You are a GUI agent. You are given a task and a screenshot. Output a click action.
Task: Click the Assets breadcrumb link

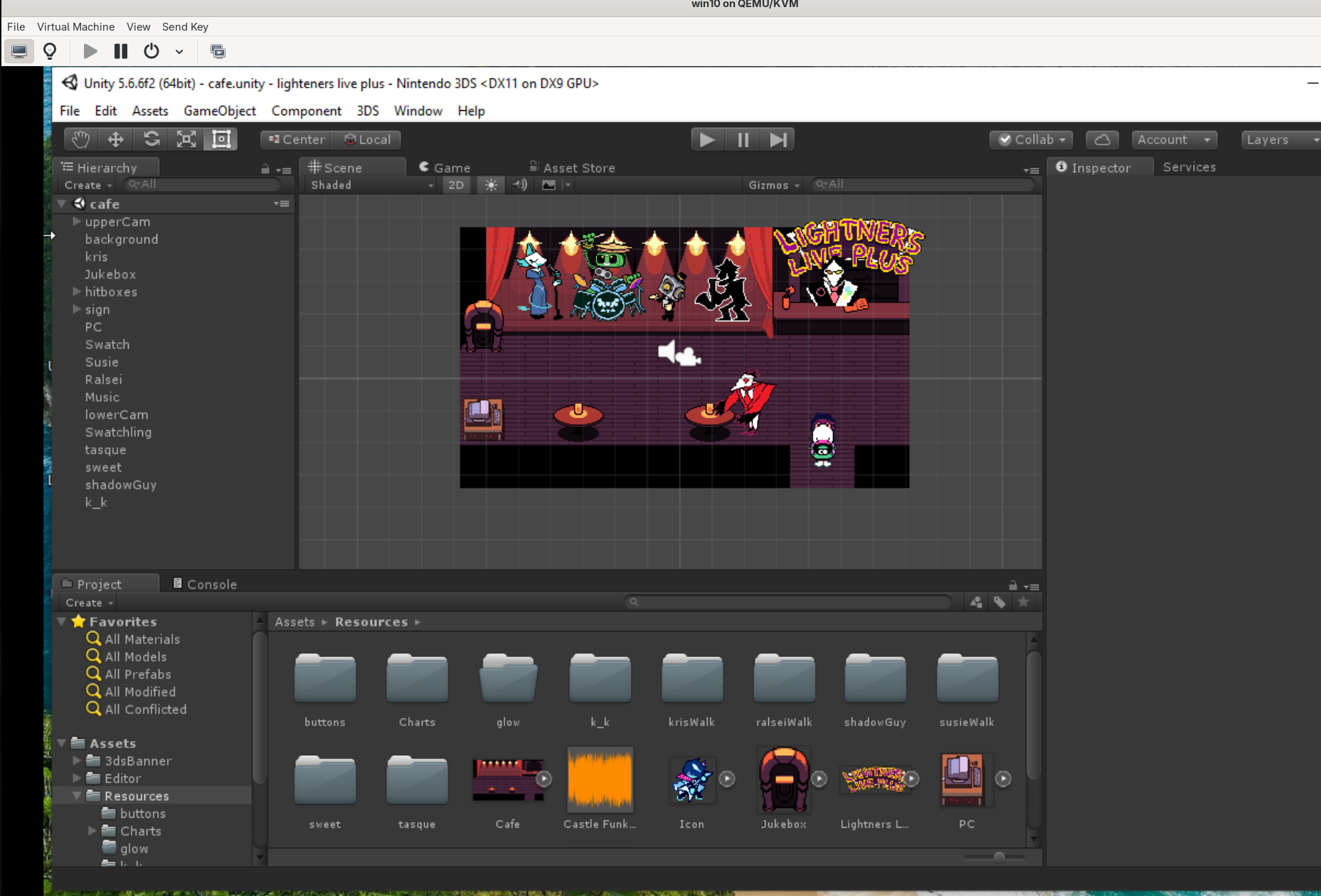295,622
